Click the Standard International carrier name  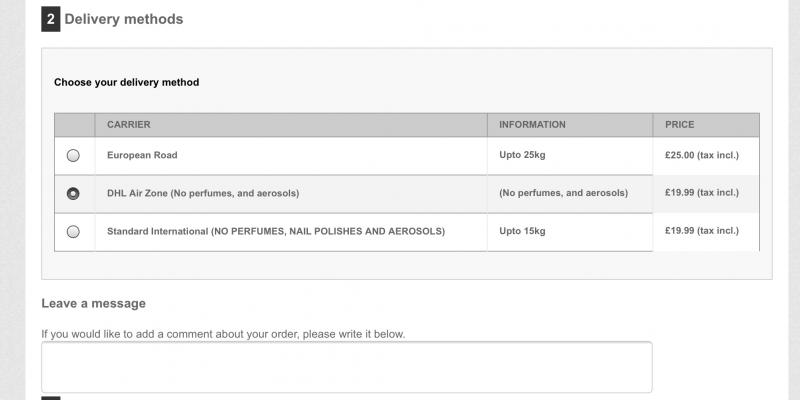pos(276,231)
